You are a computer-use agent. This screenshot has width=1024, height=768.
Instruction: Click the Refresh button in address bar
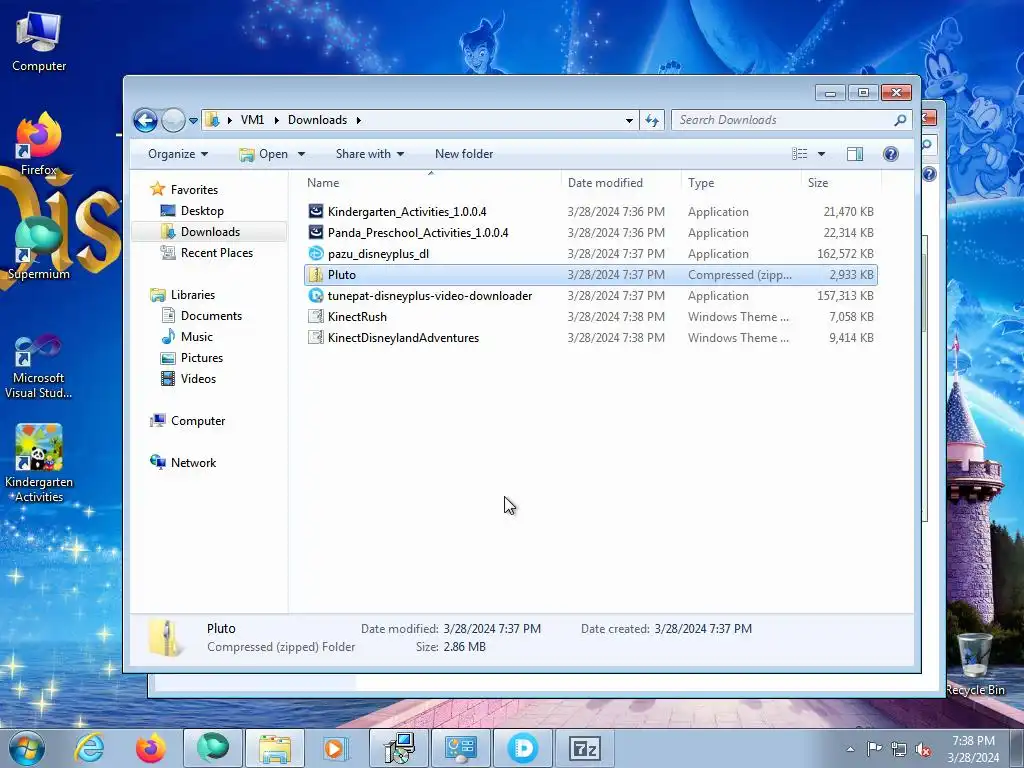click(x=652, y=120)
